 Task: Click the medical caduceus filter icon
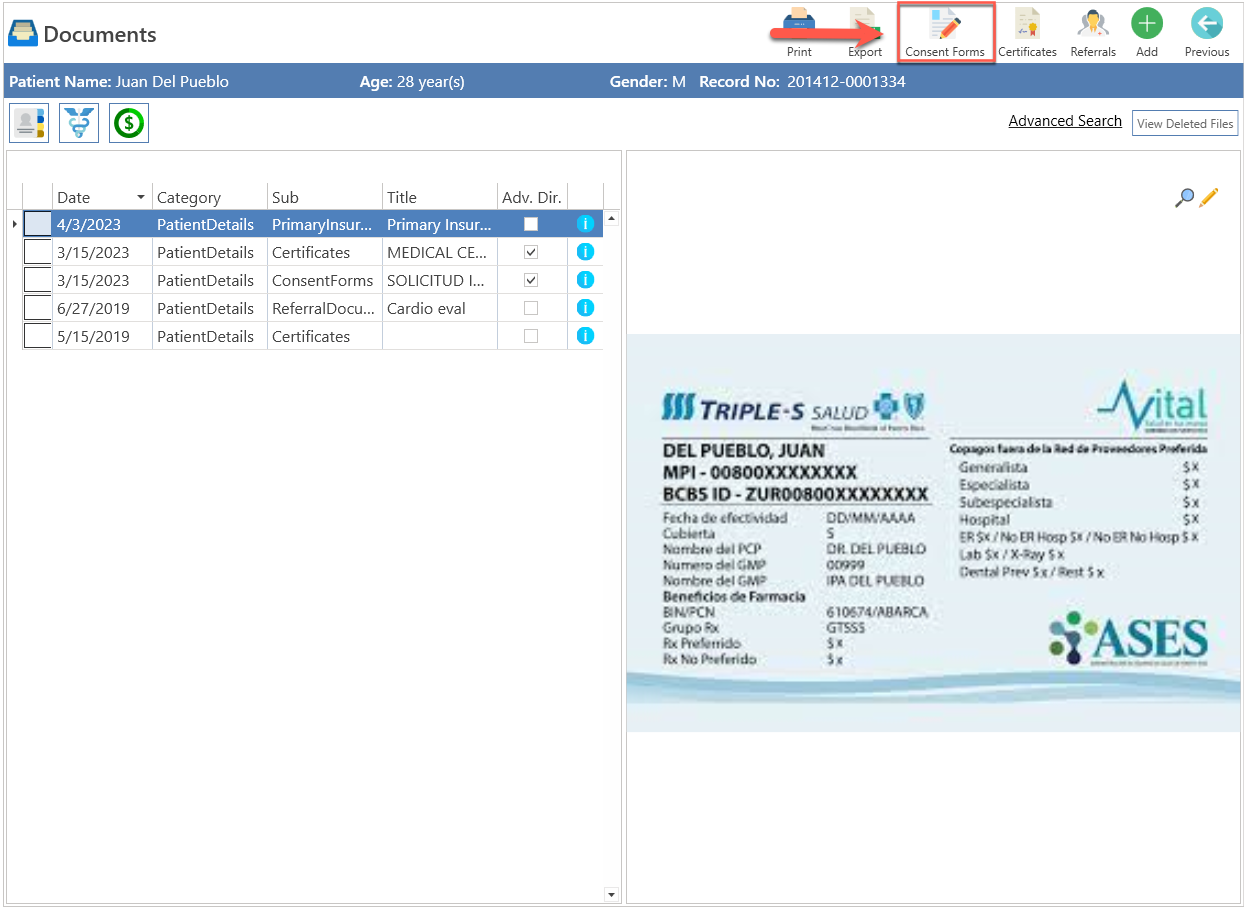pyautogui.click(x=79, y=124)
